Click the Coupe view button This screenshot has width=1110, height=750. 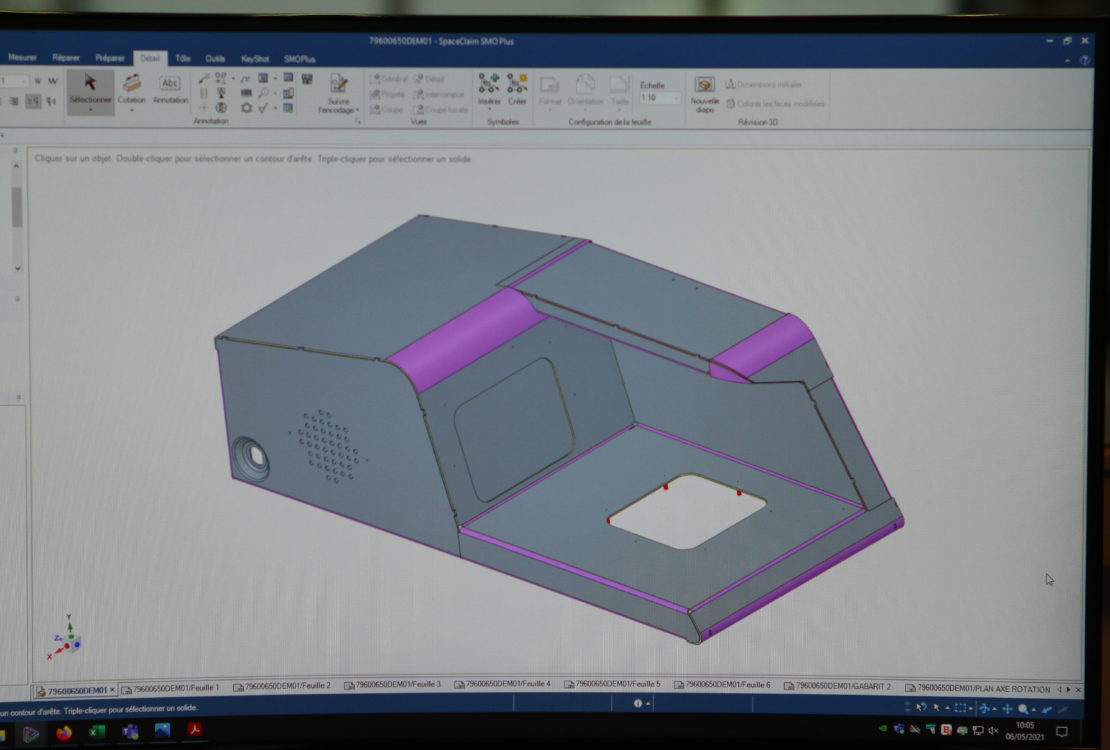pos(387,110)
